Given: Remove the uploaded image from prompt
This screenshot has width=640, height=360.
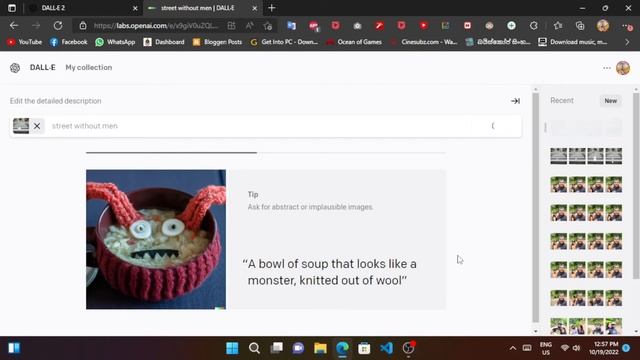Looking at the screenshot, I should coord(37,126).
